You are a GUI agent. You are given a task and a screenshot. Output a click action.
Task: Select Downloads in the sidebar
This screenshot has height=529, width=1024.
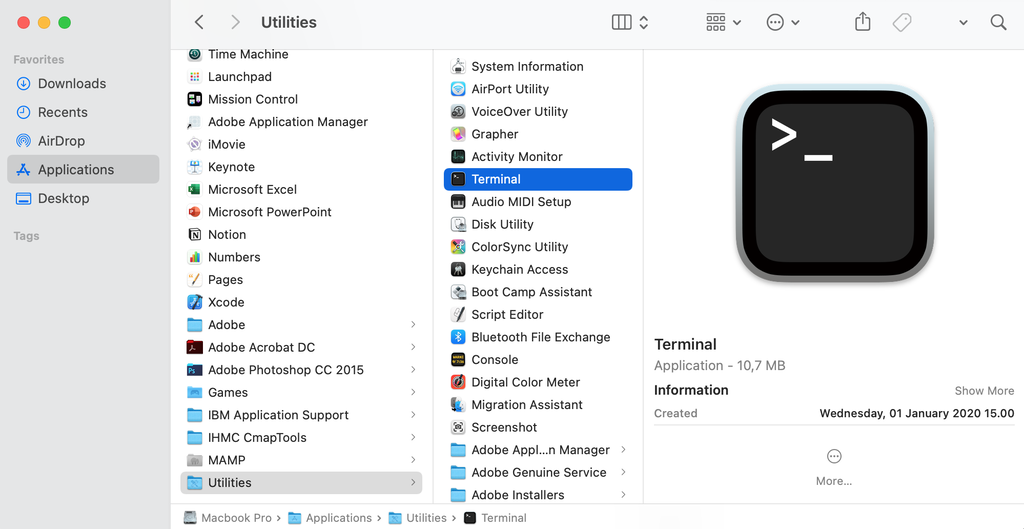[x=72, y=84]
